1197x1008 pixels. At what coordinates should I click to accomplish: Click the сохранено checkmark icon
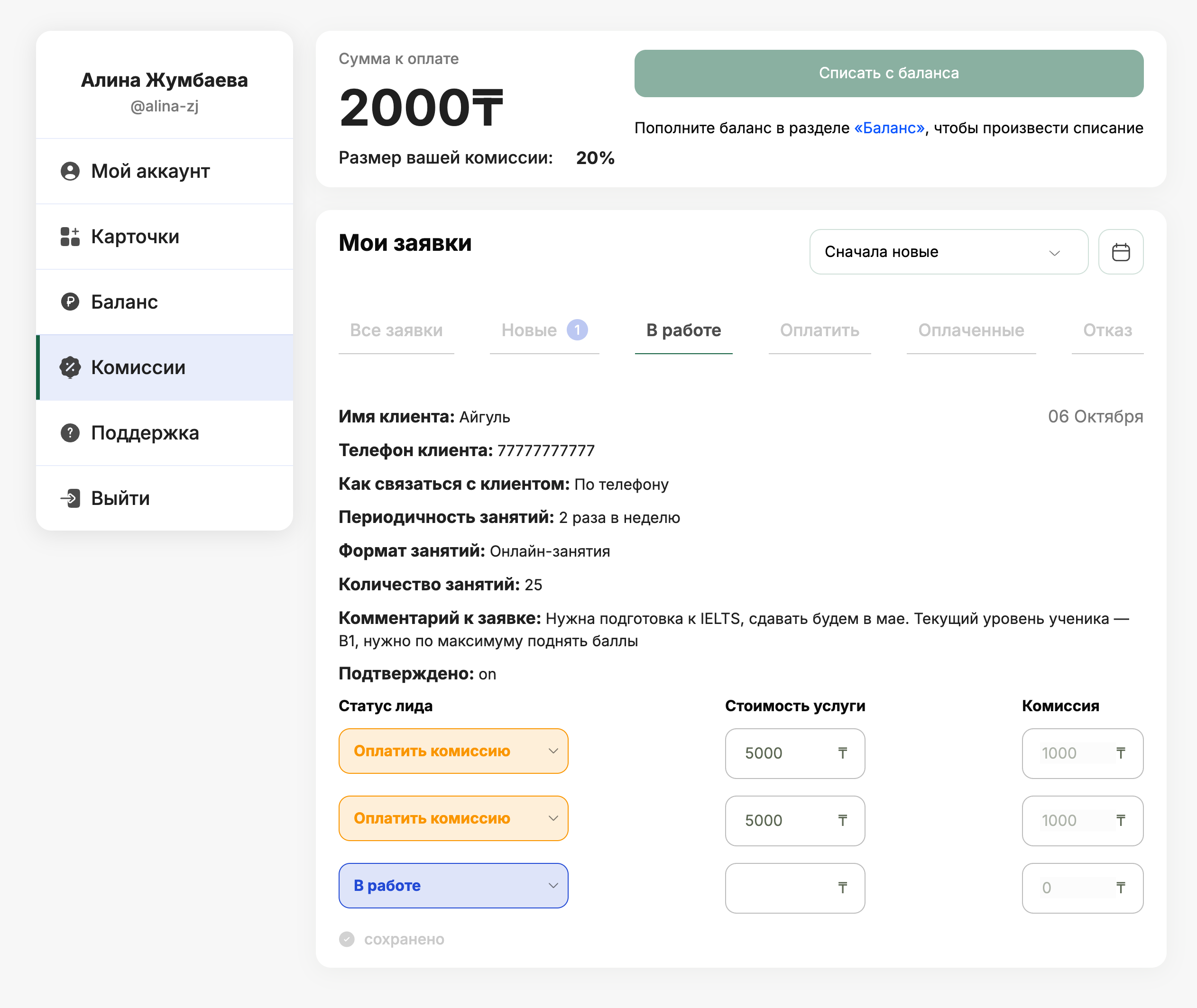click(x=346, y=939)
